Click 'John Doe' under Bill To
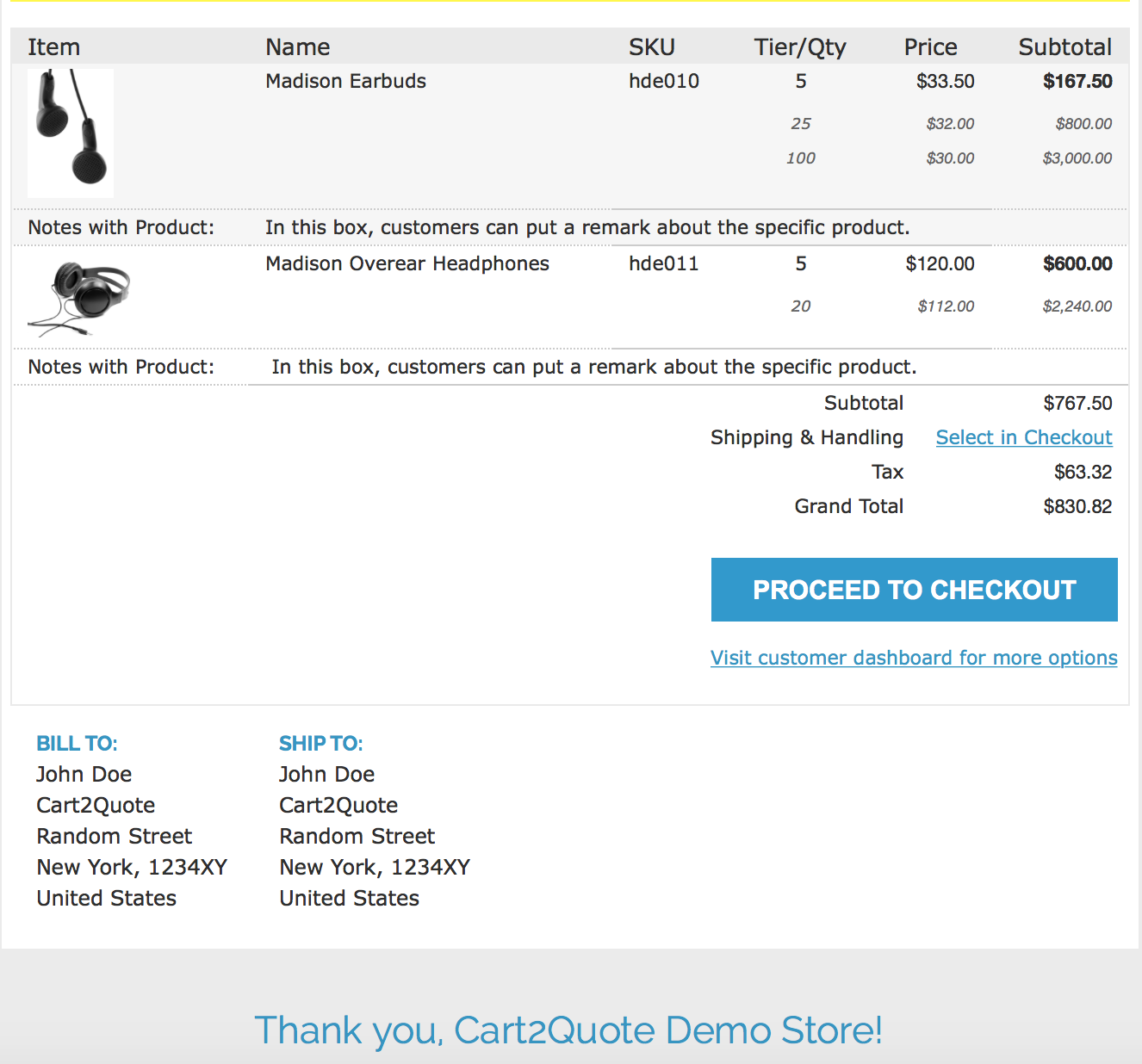1142x1064 pixels. (84, 775)
